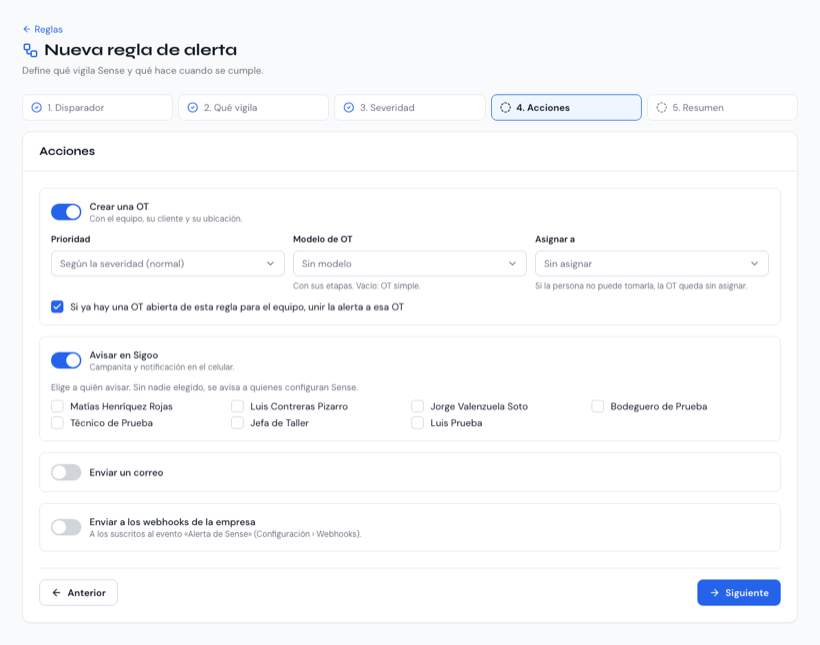Image resolution: width=820 pixels, height=645 pixels.
Task: Click the checkmark icon on Severidad step
Action: pyautogui.click(x=349, y=108)
